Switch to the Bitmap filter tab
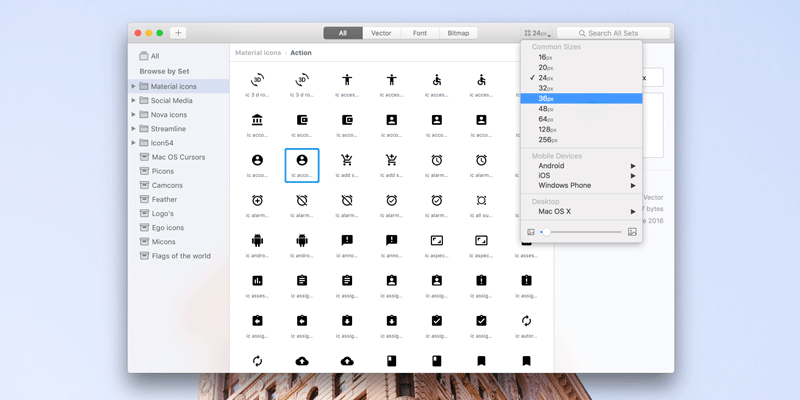This screenshot has height=400, width=800. pyautogui.click(x=459, y=33)
